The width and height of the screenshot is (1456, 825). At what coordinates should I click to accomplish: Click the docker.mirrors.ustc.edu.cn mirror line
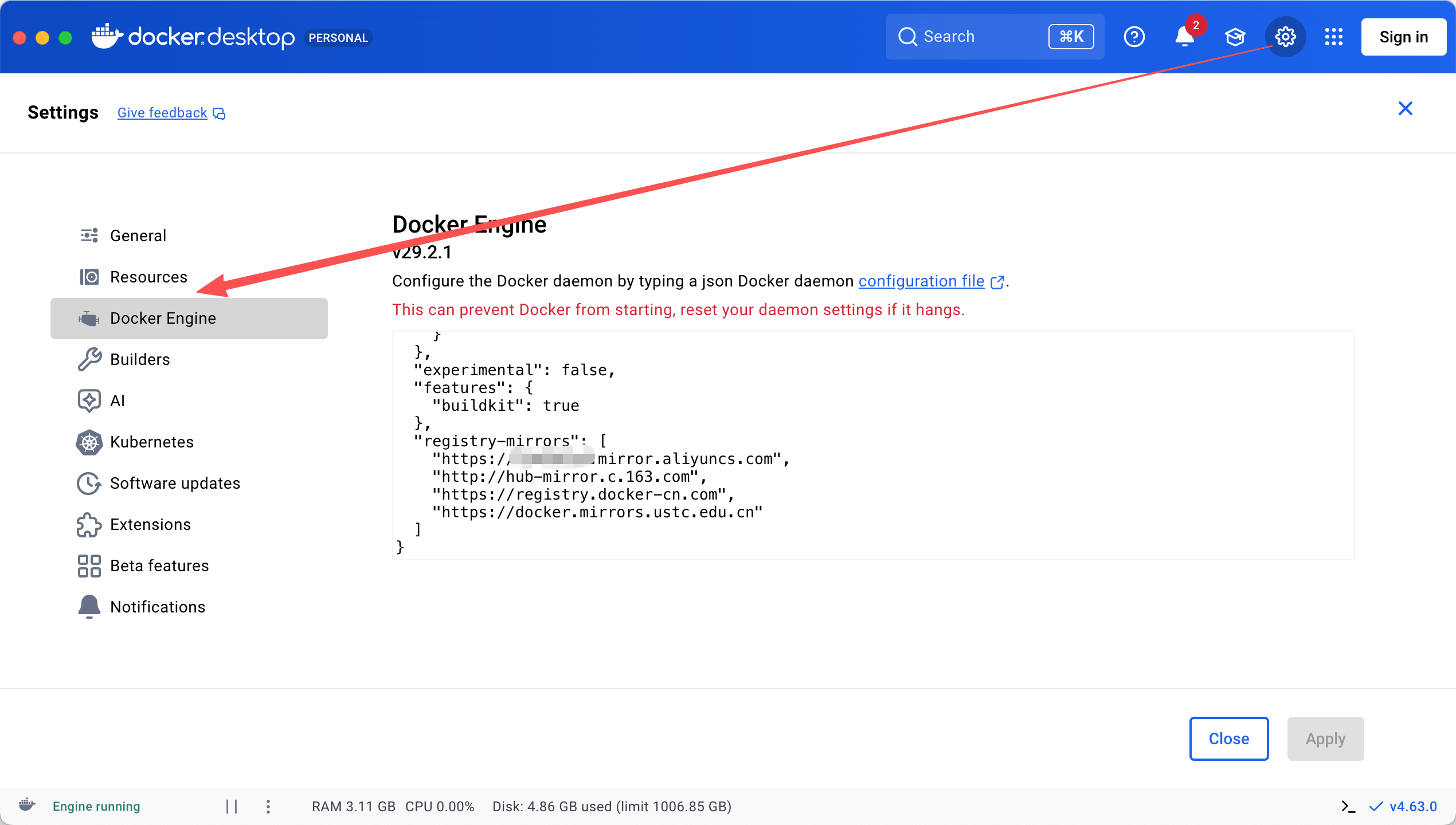point(597,512)
